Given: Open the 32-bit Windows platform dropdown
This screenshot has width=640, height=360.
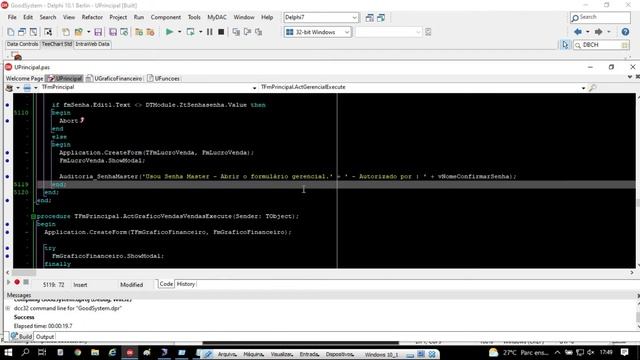Looking at the screenshot, I should tap(347, 32).
